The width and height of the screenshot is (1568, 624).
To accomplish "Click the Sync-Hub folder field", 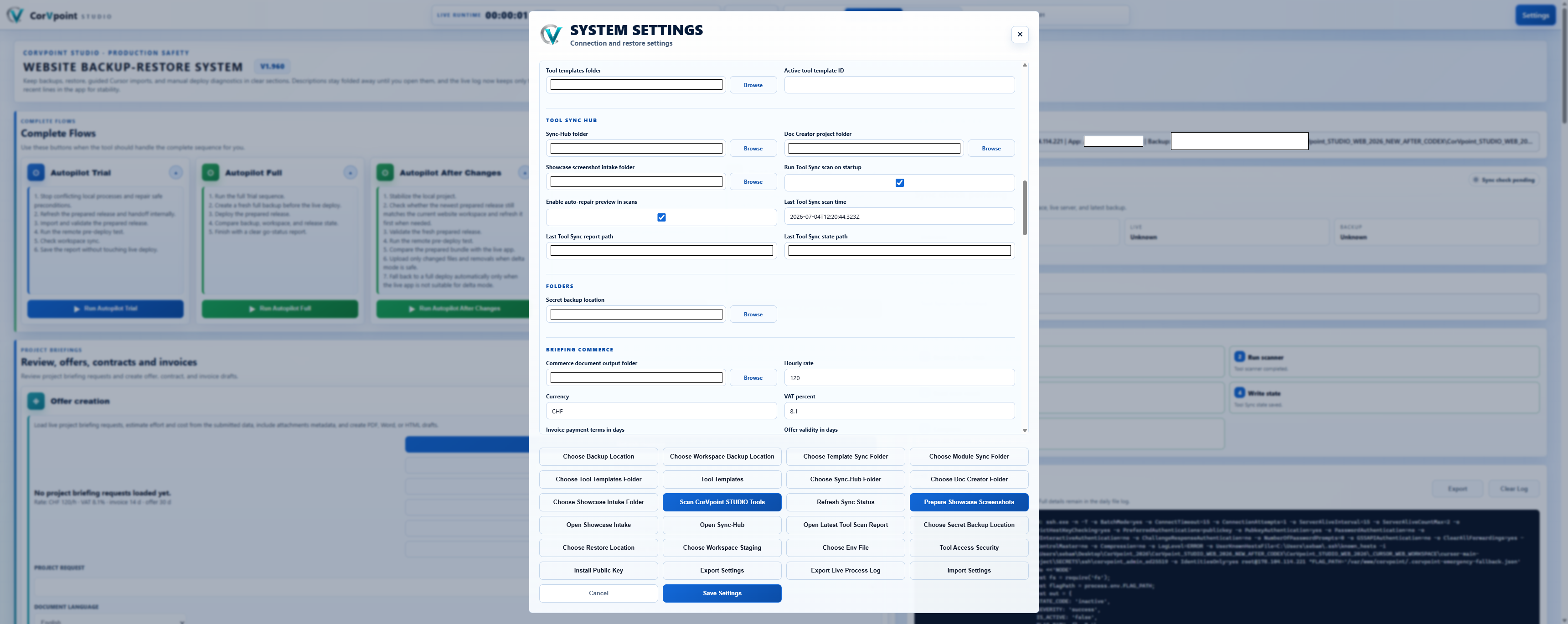I will pyautogui.click(x=636, y=149).
